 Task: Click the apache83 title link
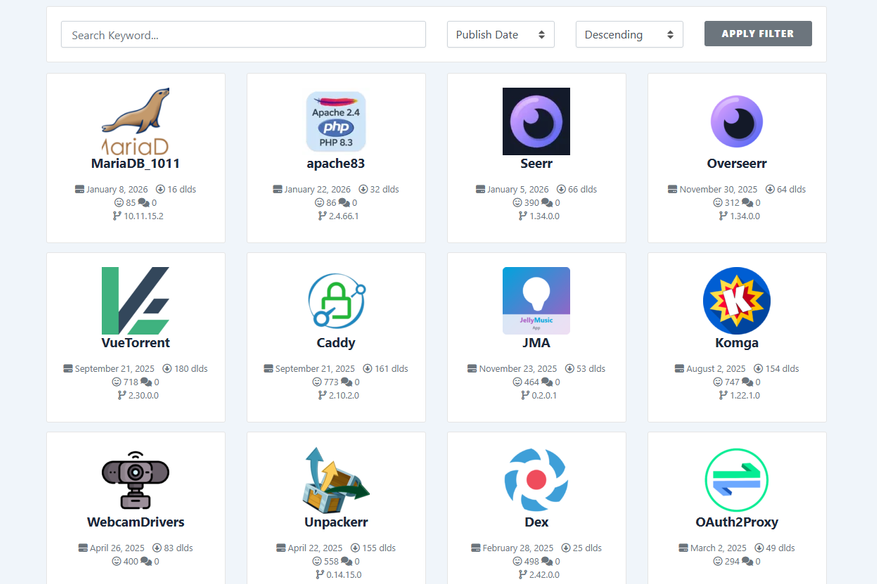(336, 163)
